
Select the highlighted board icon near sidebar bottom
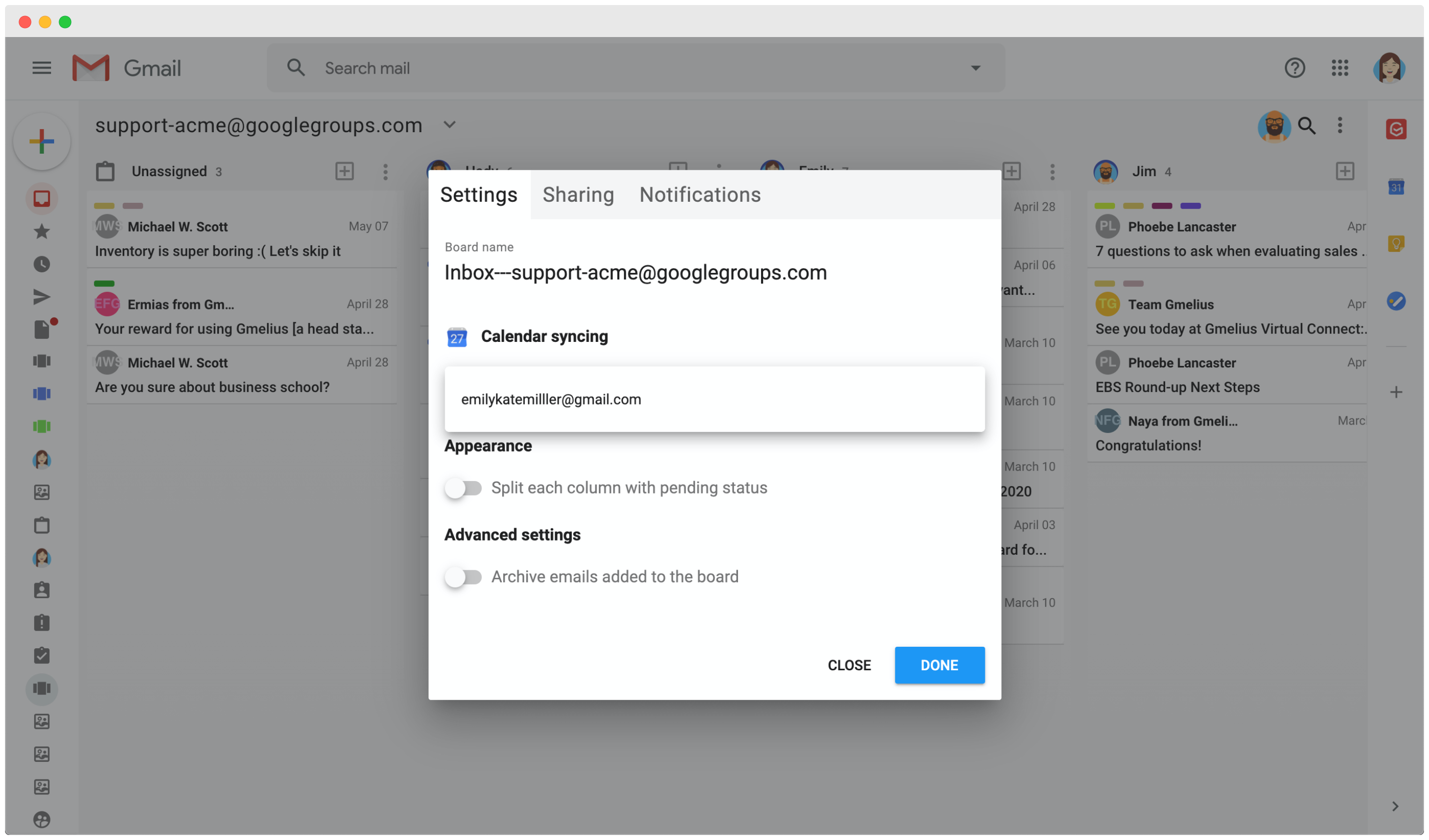tap(42, 689)
